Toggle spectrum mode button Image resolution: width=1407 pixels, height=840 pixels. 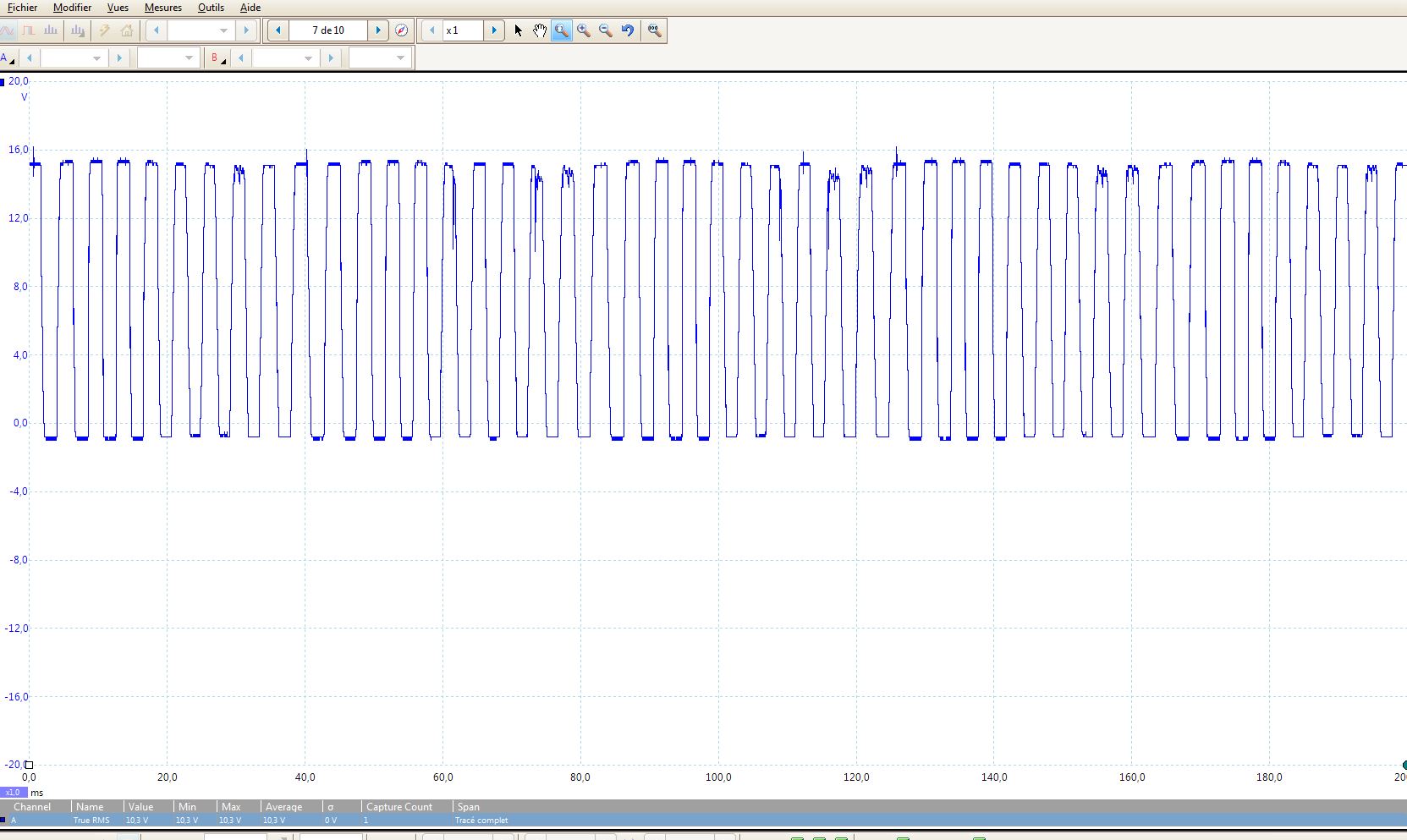51,30
